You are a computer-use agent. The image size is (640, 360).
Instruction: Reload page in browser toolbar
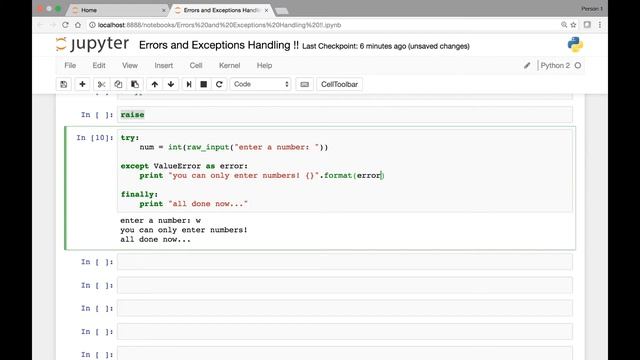point(65,25)
